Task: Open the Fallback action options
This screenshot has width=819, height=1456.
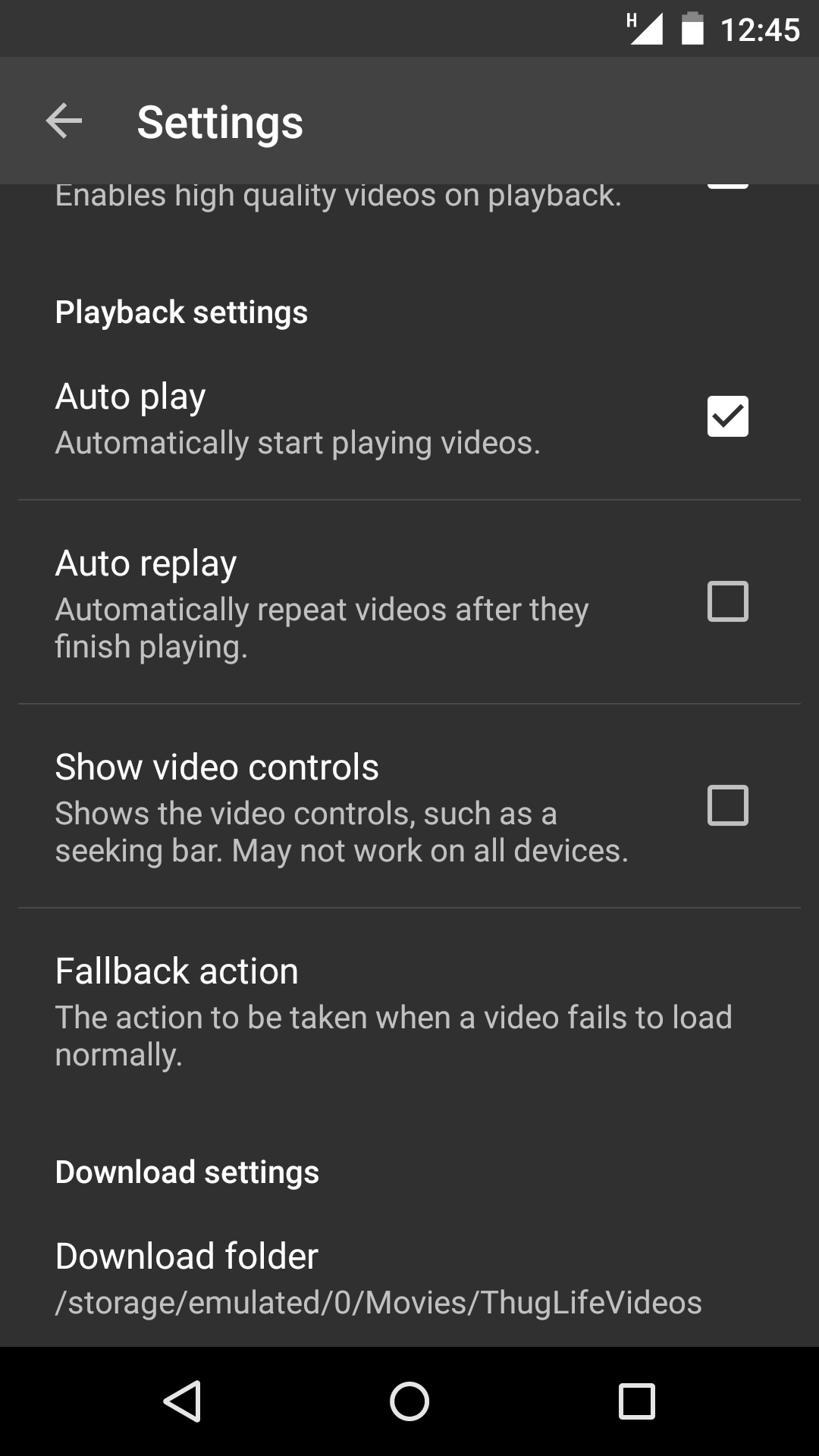Action: pyautogui.click(x=409, y=1010)
